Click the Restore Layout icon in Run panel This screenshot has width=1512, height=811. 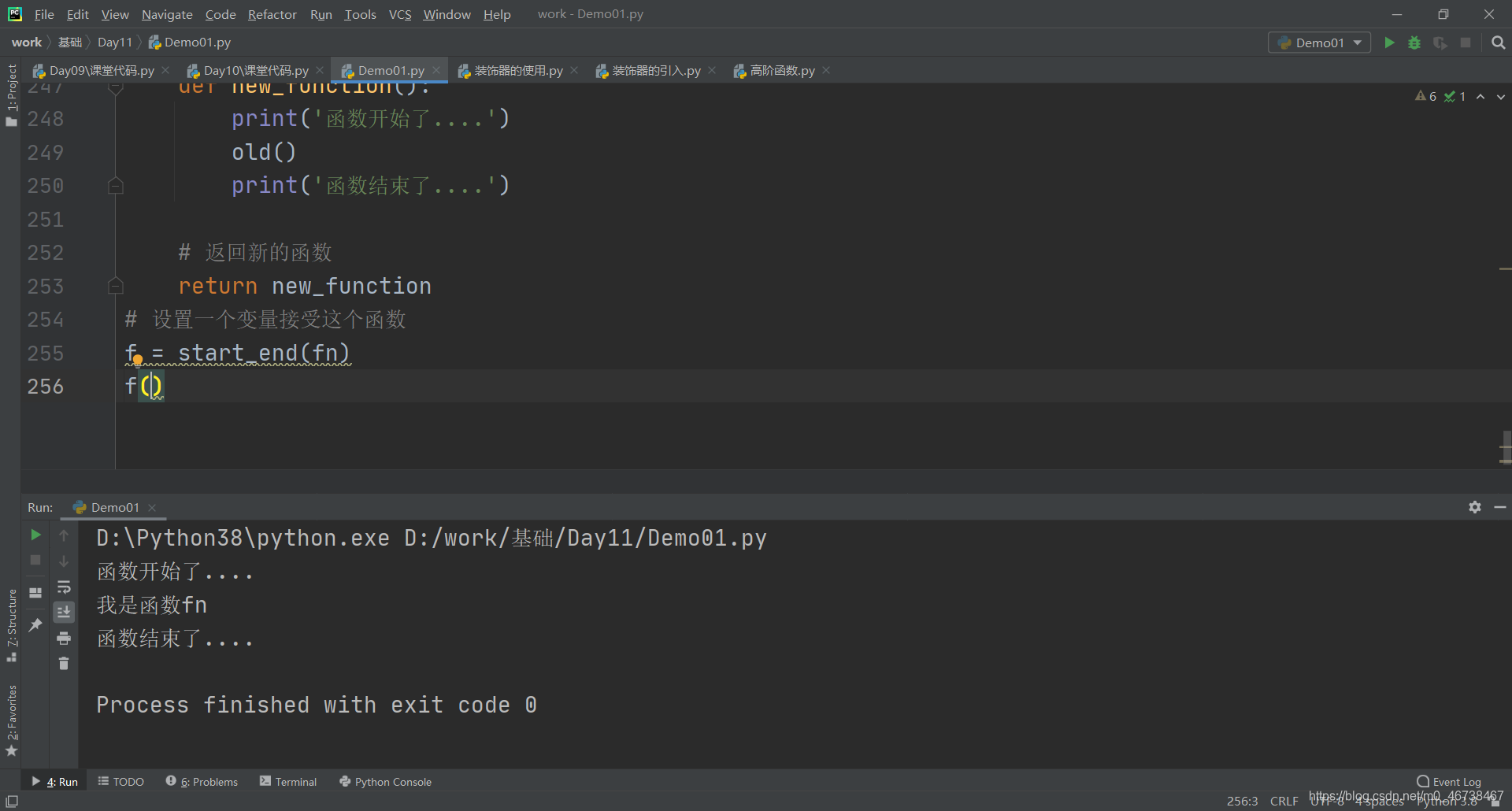(35, 593)
